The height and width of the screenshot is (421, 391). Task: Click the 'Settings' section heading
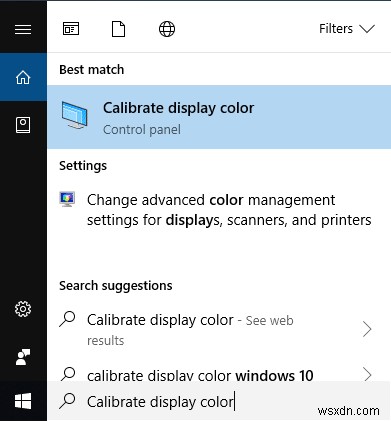pyautogui.click(x=83, y=166)
